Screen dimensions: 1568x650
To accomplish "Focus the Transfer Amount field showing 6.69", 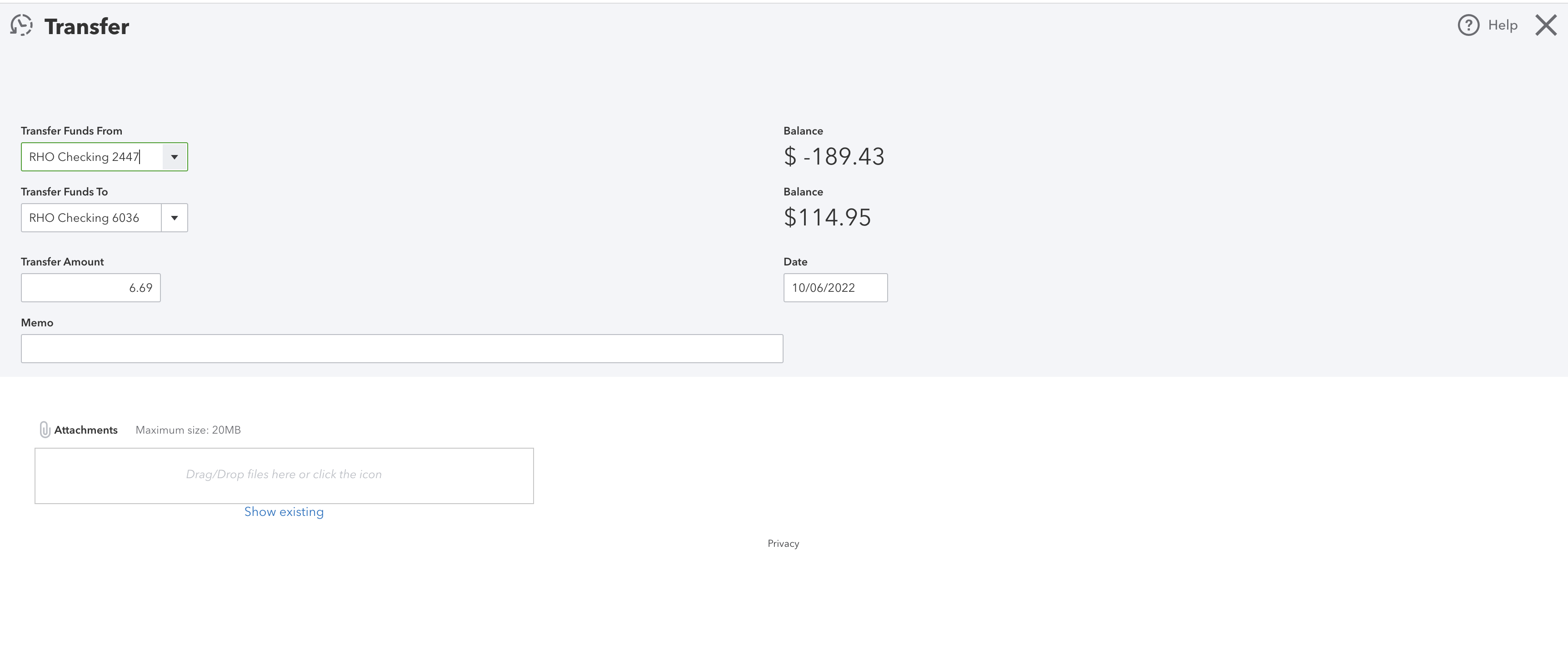I will coord(91,288).
